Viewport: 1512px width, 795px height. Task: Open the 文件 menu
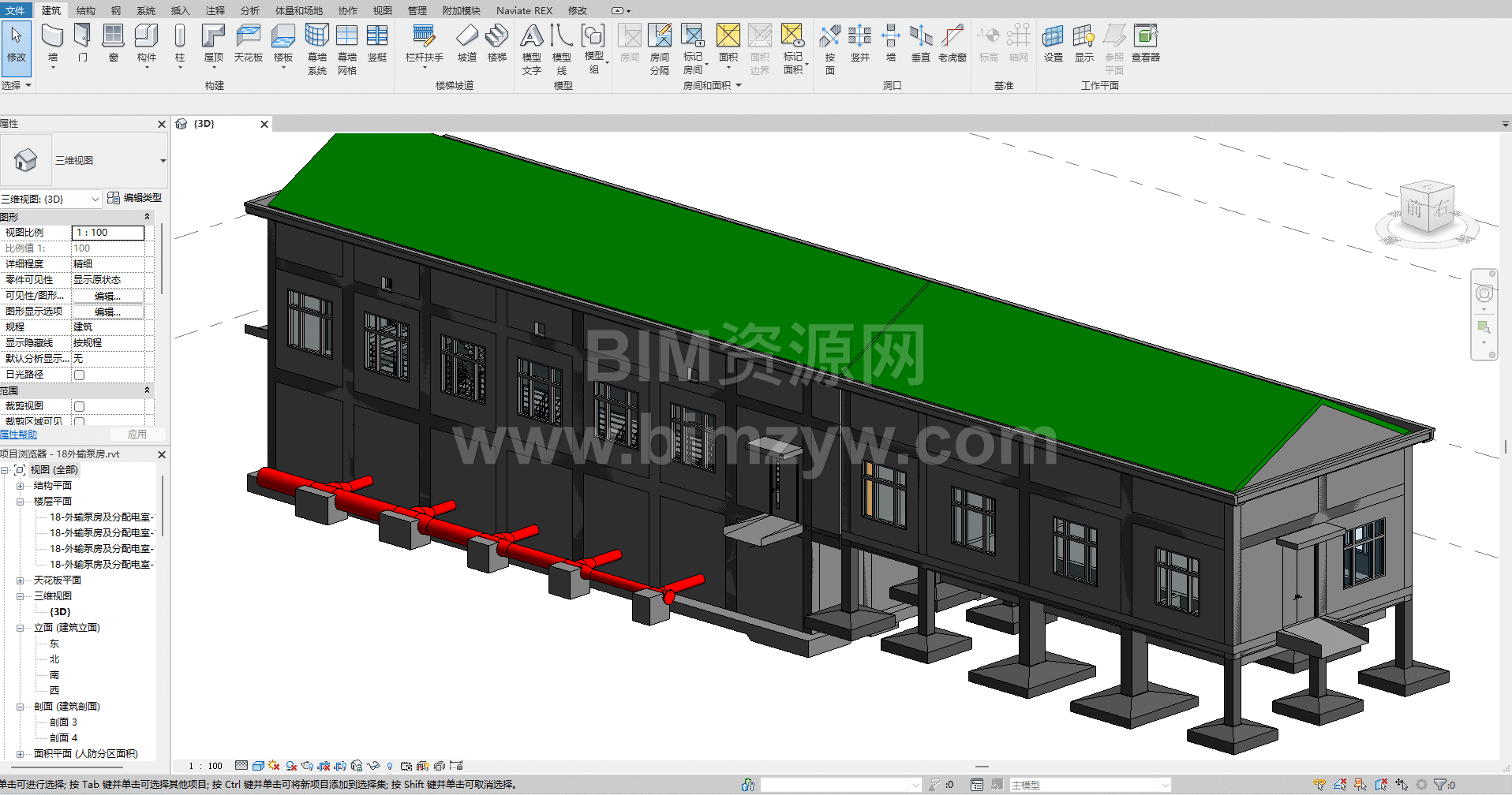[x=15, y=10]
